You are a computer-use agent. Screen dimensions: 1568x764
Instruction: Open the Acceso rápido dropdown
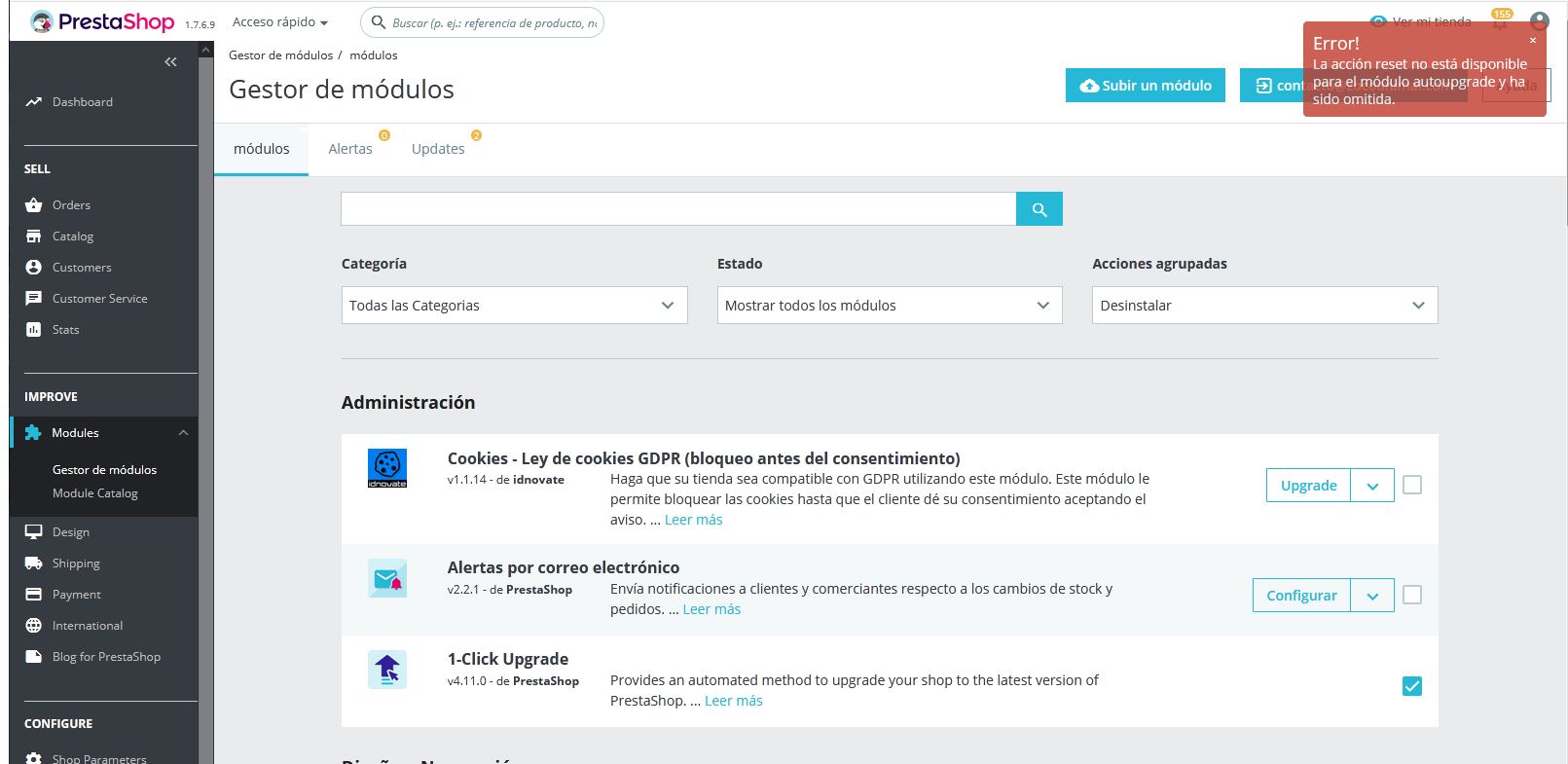[280, 21]
